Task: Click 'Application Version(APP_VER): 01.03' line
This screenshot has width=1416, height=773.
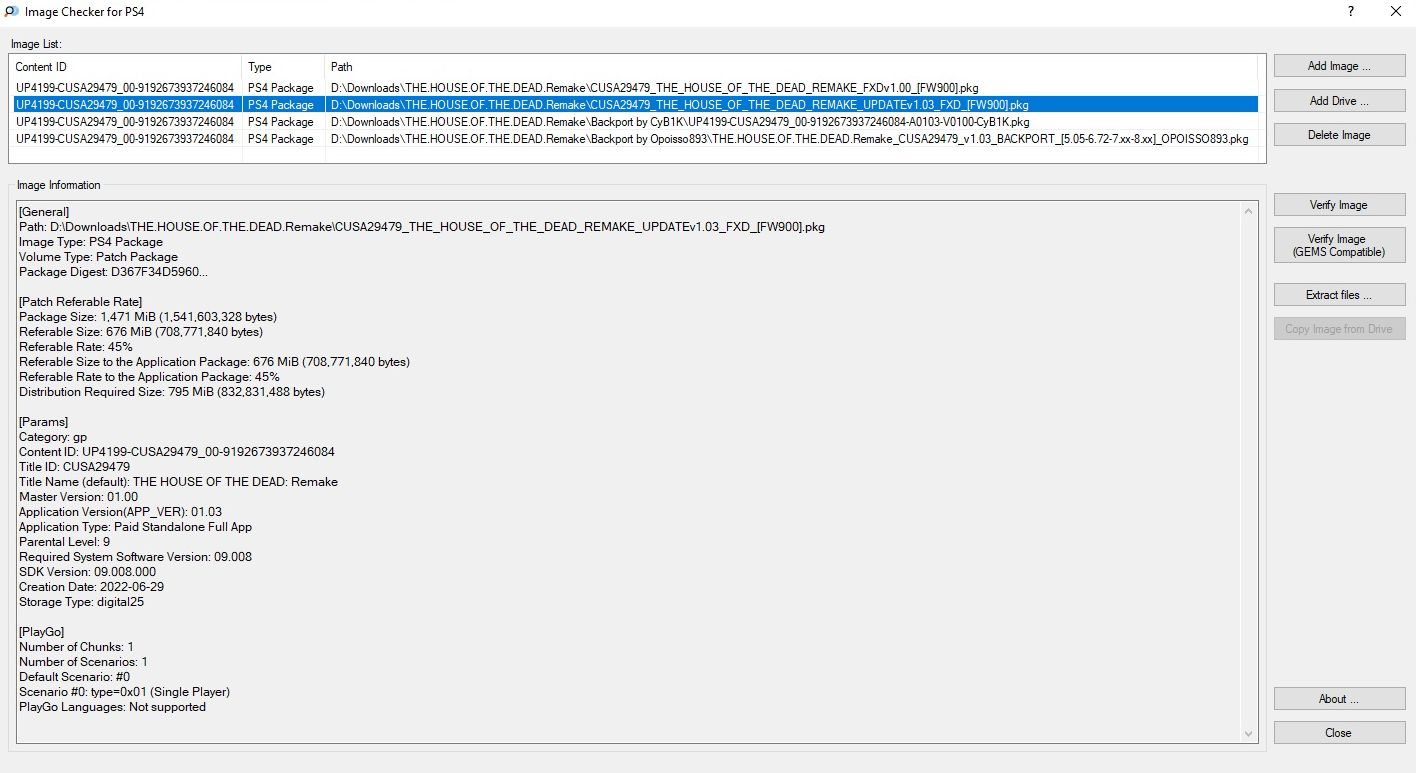Action: [x=121, y=512]
